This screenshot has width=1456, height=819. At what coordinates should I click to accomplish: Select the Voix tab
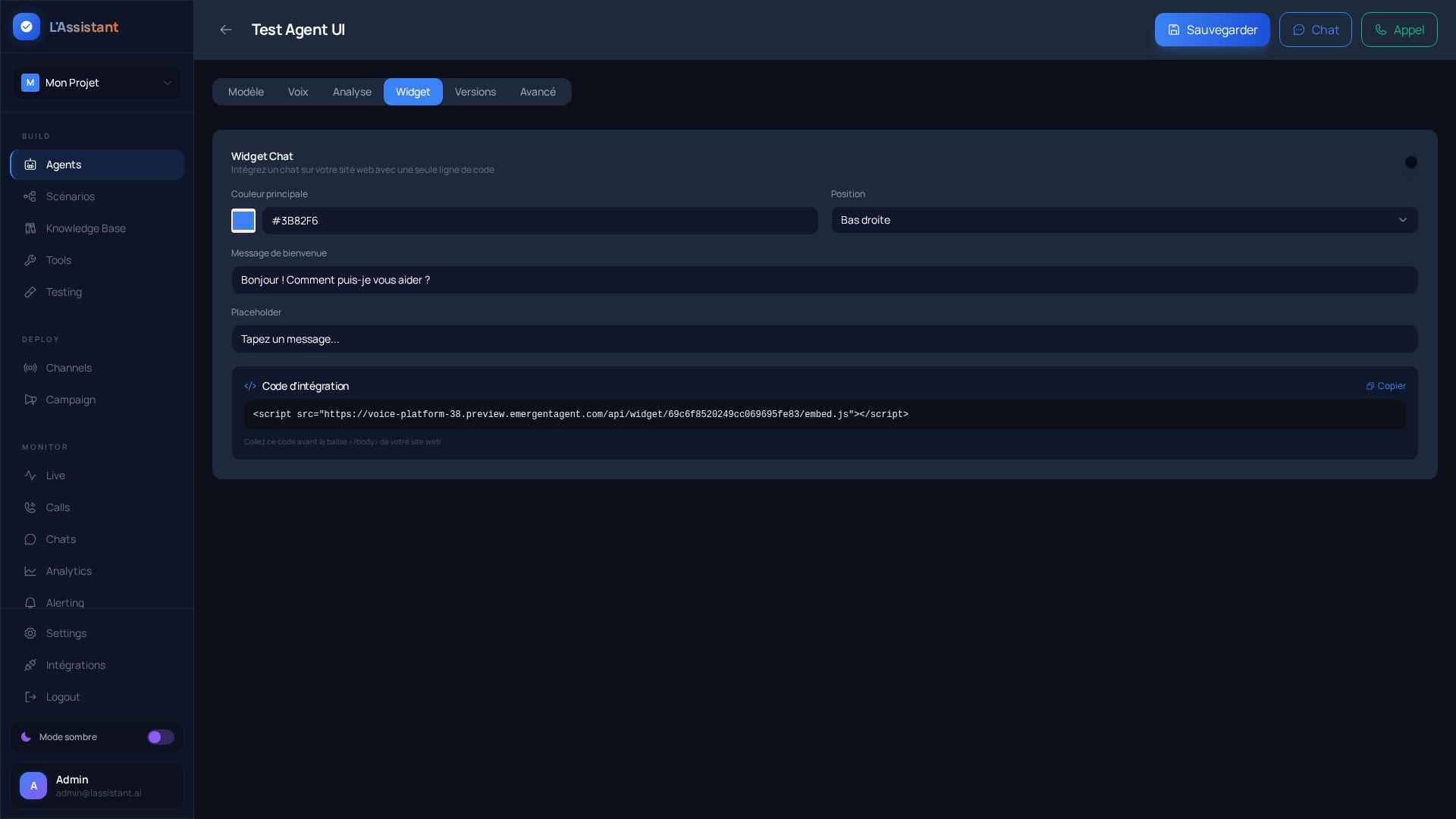click(x=298, y=92)
